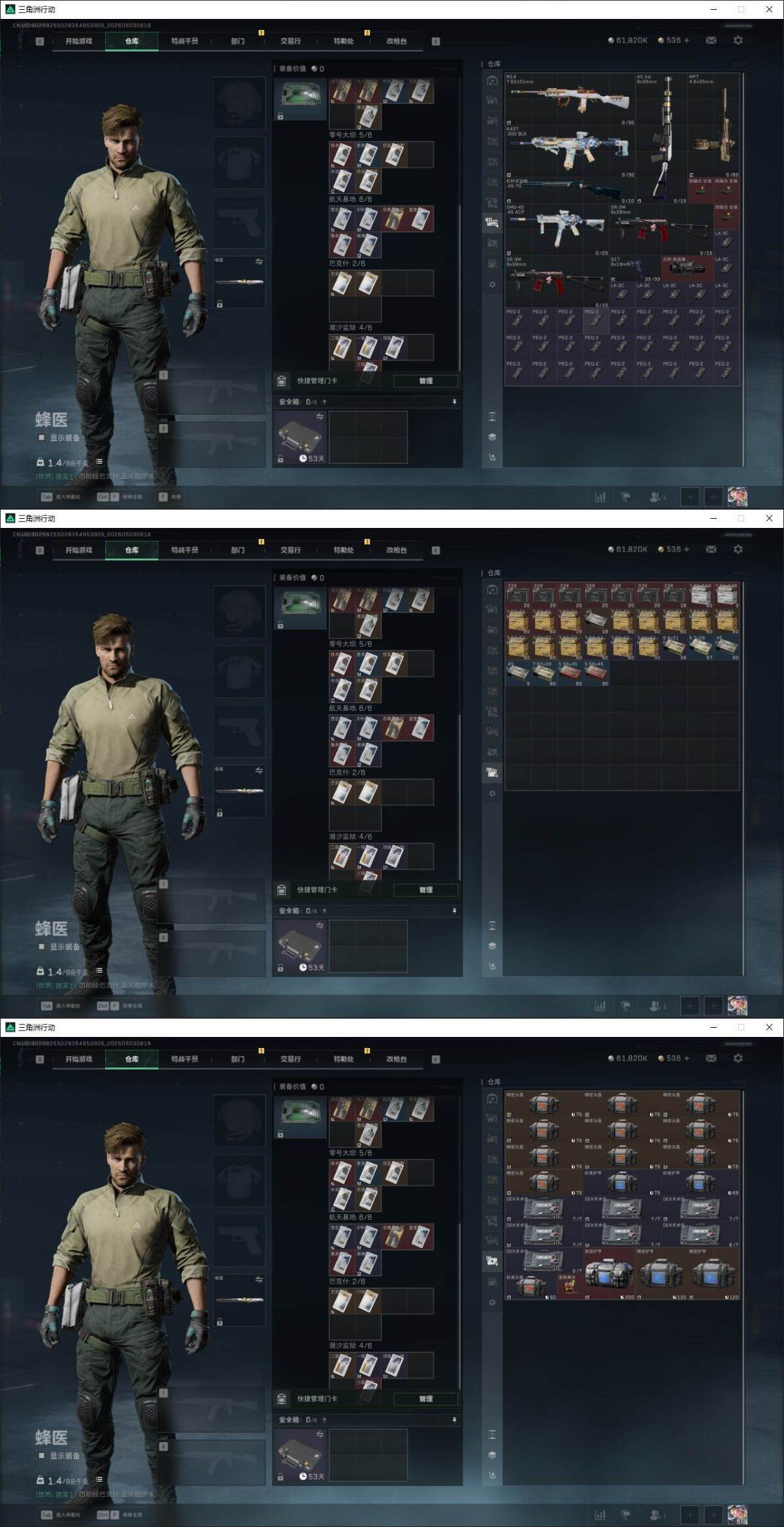Select M14 rifle in top window warehouse
The height and width of the screenshot is (1527, 784).
point(570,99)
